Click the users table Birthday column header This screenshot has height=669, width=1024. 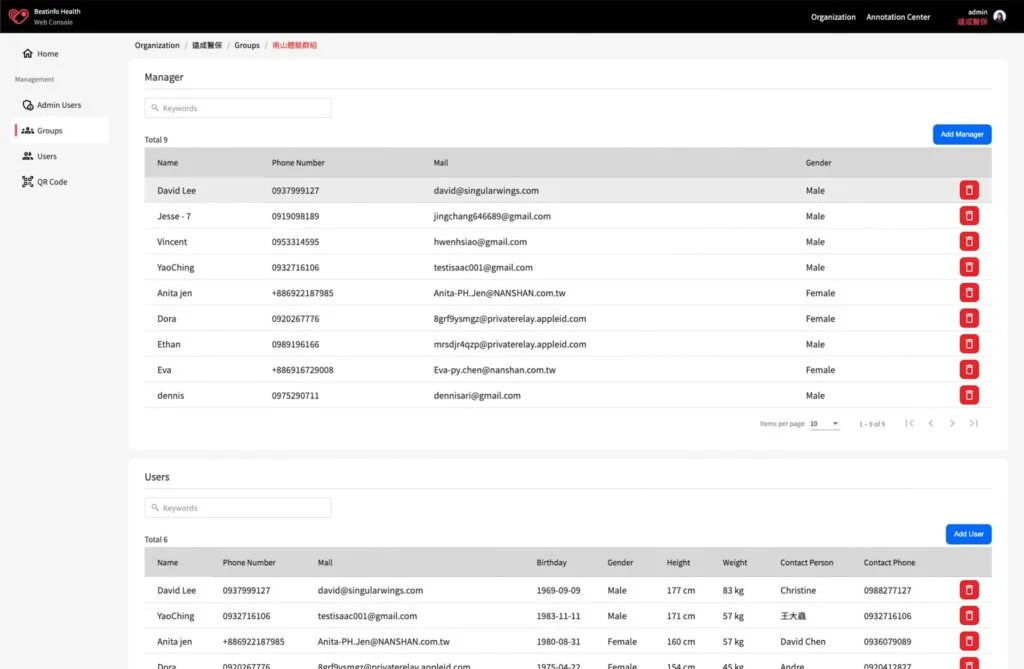[551, 563]
